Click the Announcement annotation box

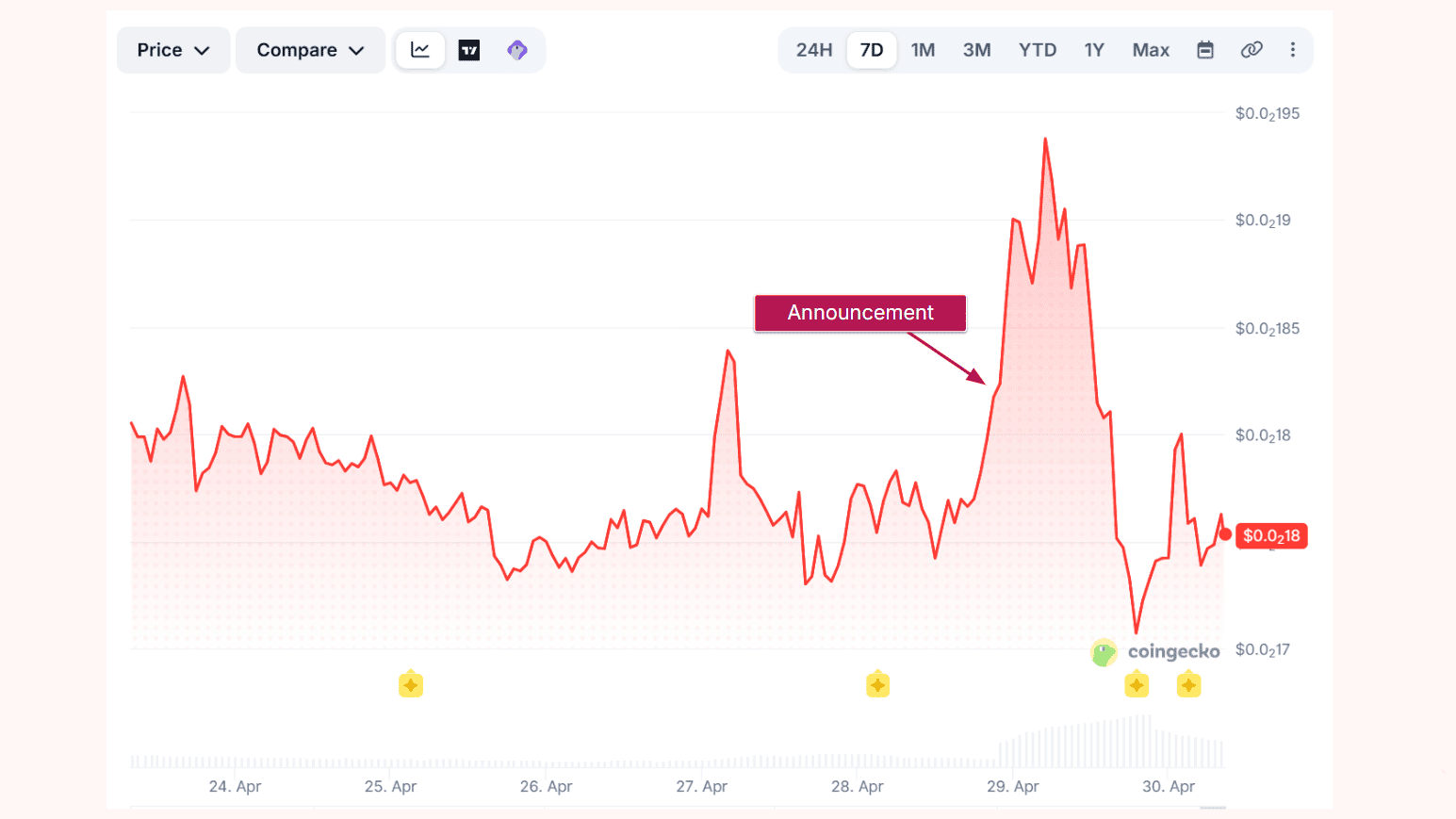click(x=859, y=313)
